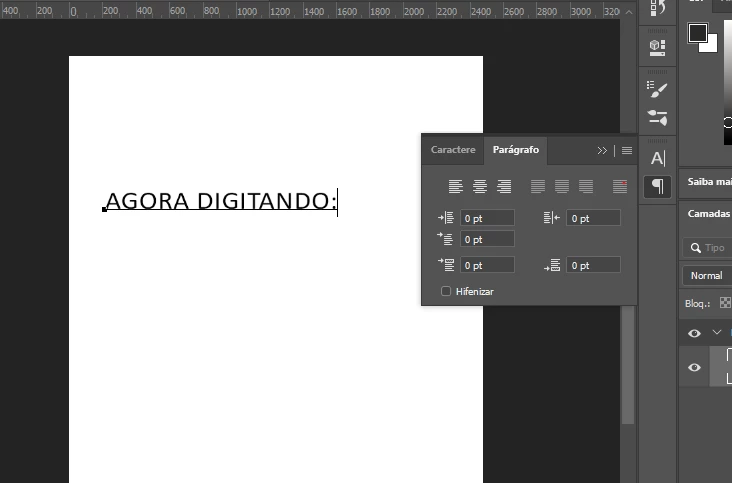Click the AGORA DIGITANDO: text on canvas
732x483 pixels.
point(221,202)
